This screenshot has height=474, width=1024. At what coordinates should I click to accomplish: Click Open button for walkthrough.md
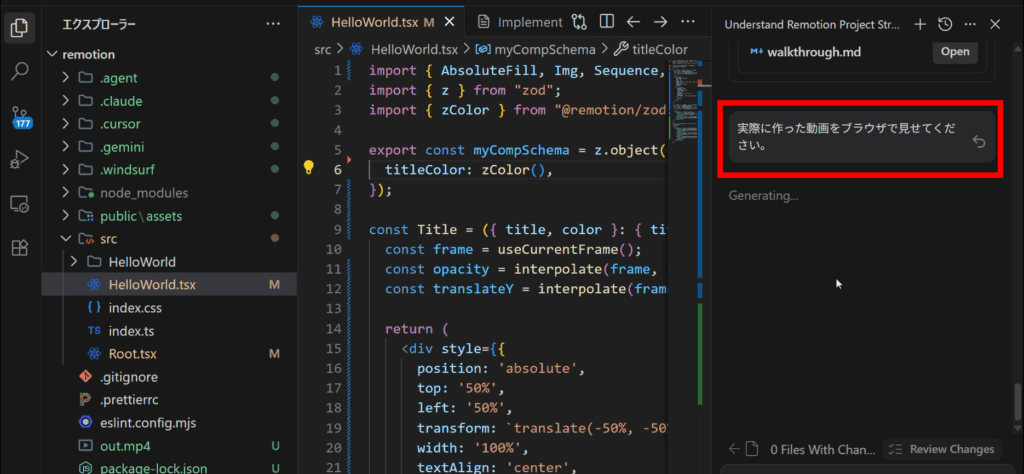pyautogui.click(x=954, y=52)
